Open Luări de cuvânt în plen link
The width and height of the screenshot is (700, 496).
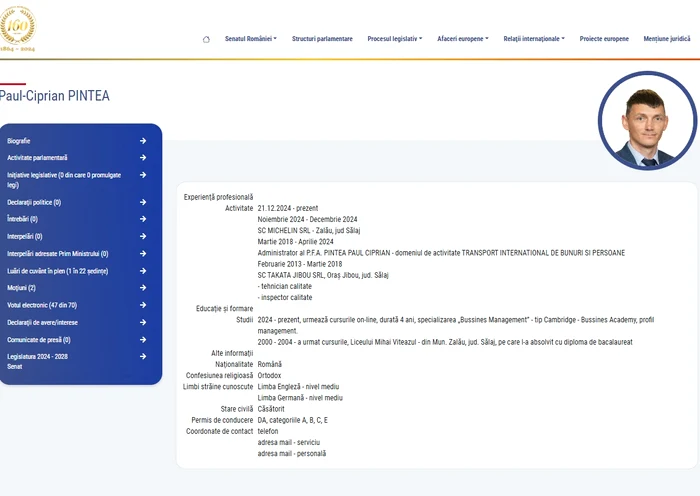58,271
